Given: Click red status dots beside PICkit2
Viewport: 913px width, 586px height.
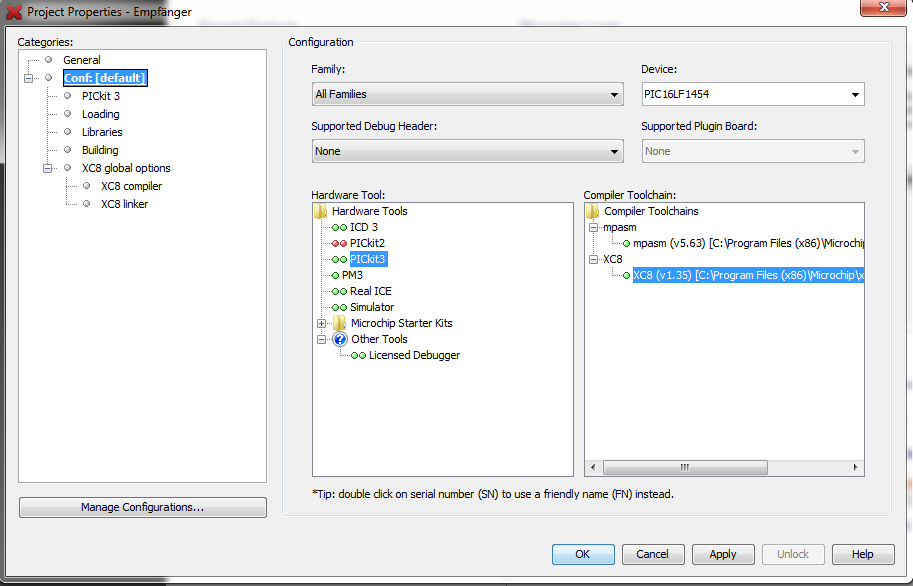Looking at the screenshot, I should pyautogui.click(x=339, y=243).
